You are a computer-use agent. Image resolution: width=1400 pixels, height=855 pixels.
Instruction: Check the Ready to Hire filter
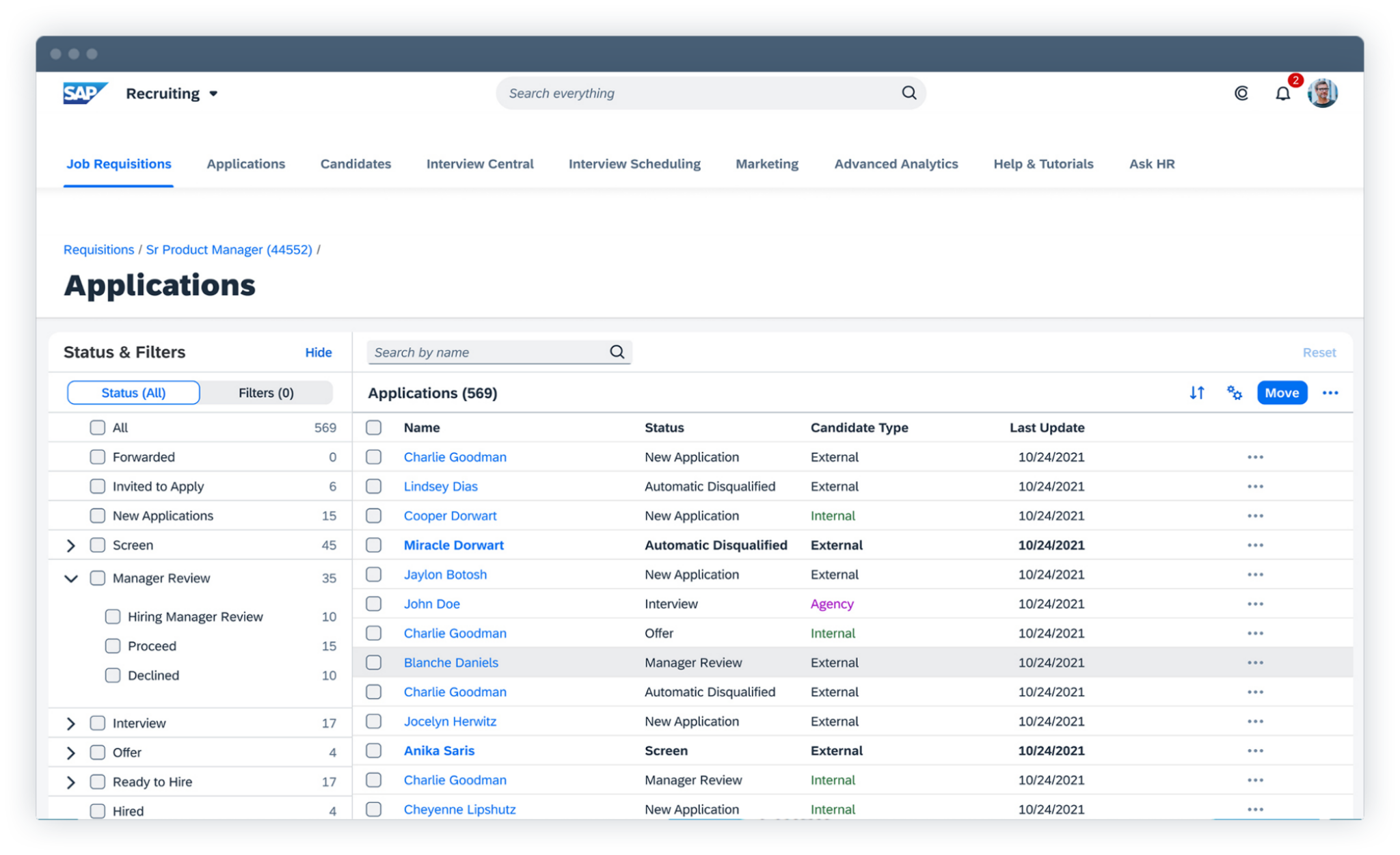tap(98, 782)
